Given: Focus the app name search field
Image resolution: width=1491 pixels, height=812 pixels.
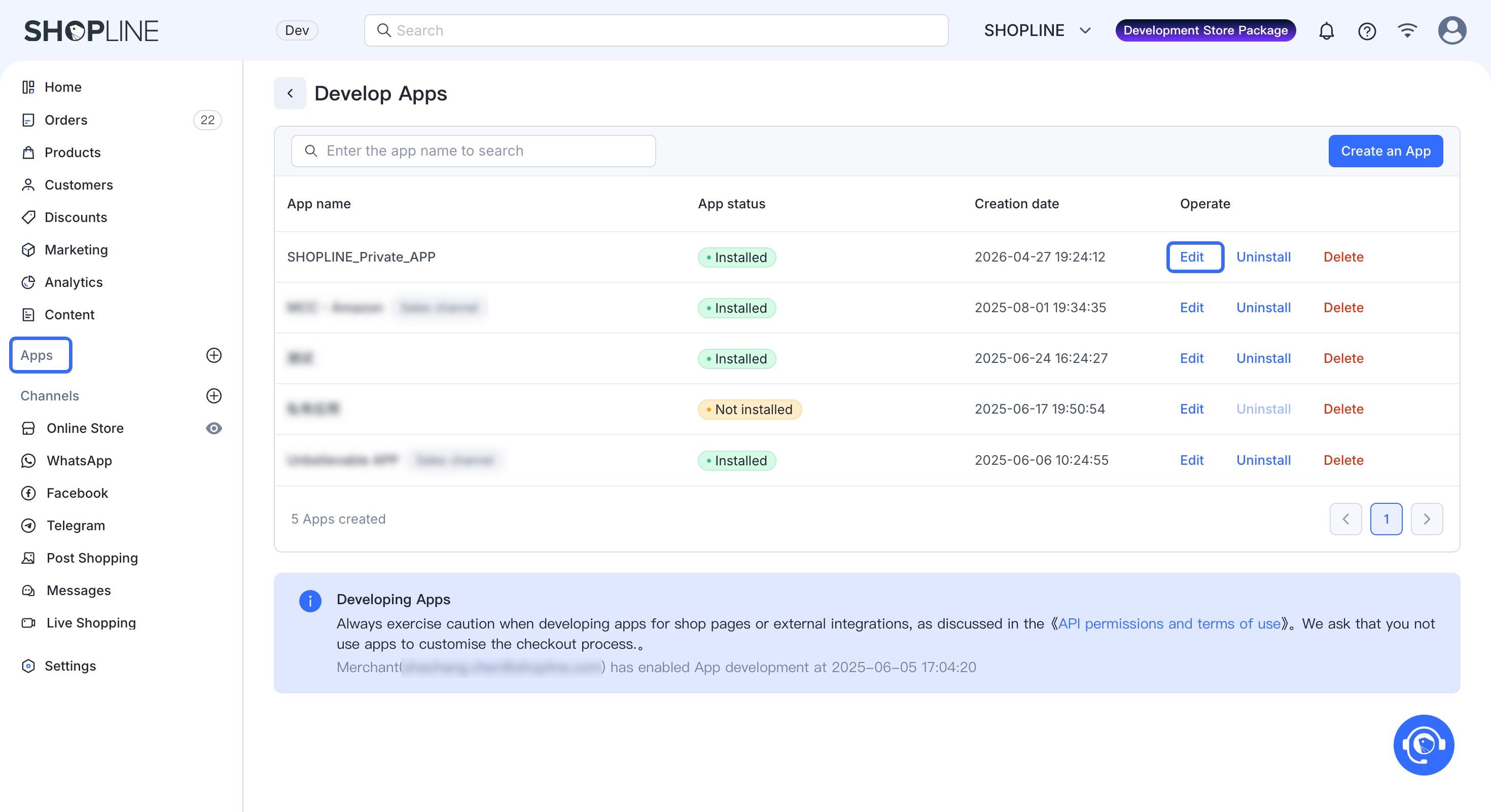Looking at the screenshot, I should point(474,151).
